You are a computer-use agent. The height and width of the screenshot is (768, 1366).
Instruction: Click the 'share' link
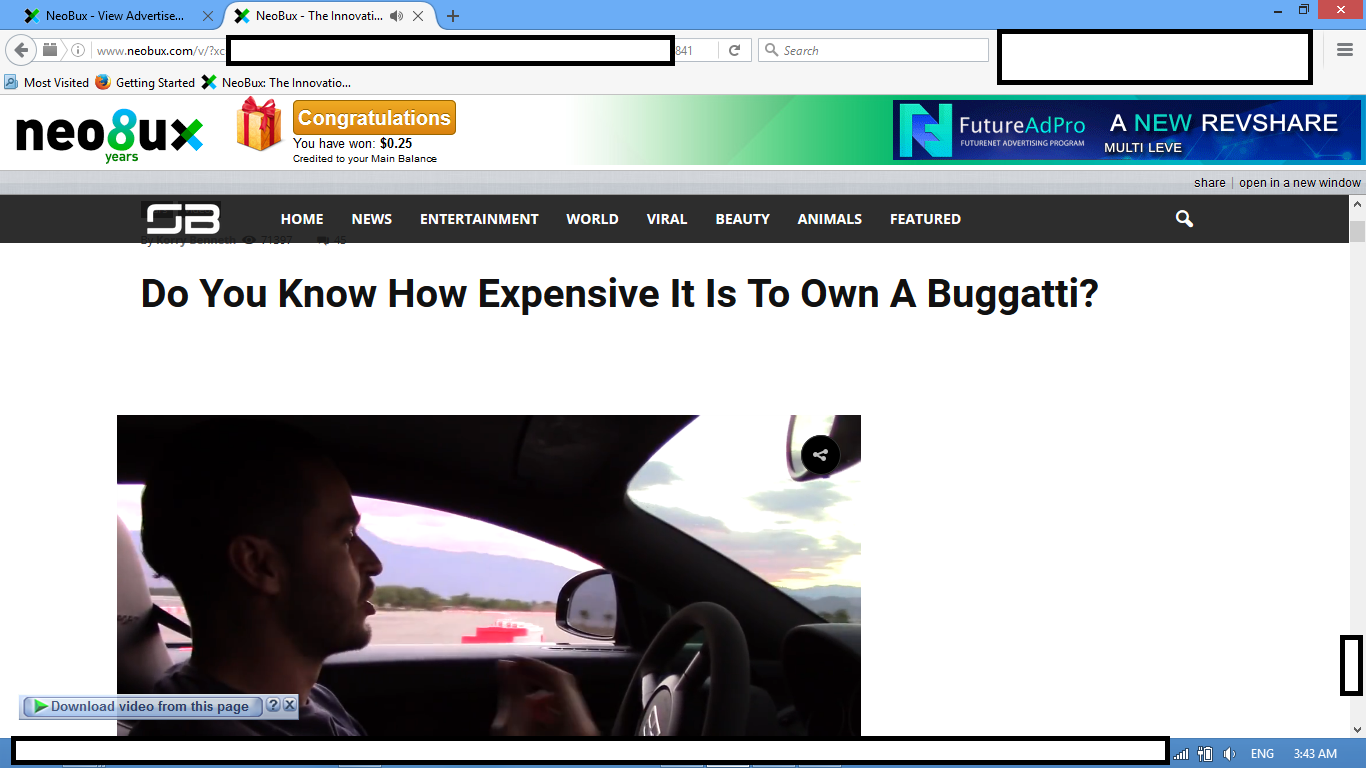1210,183
